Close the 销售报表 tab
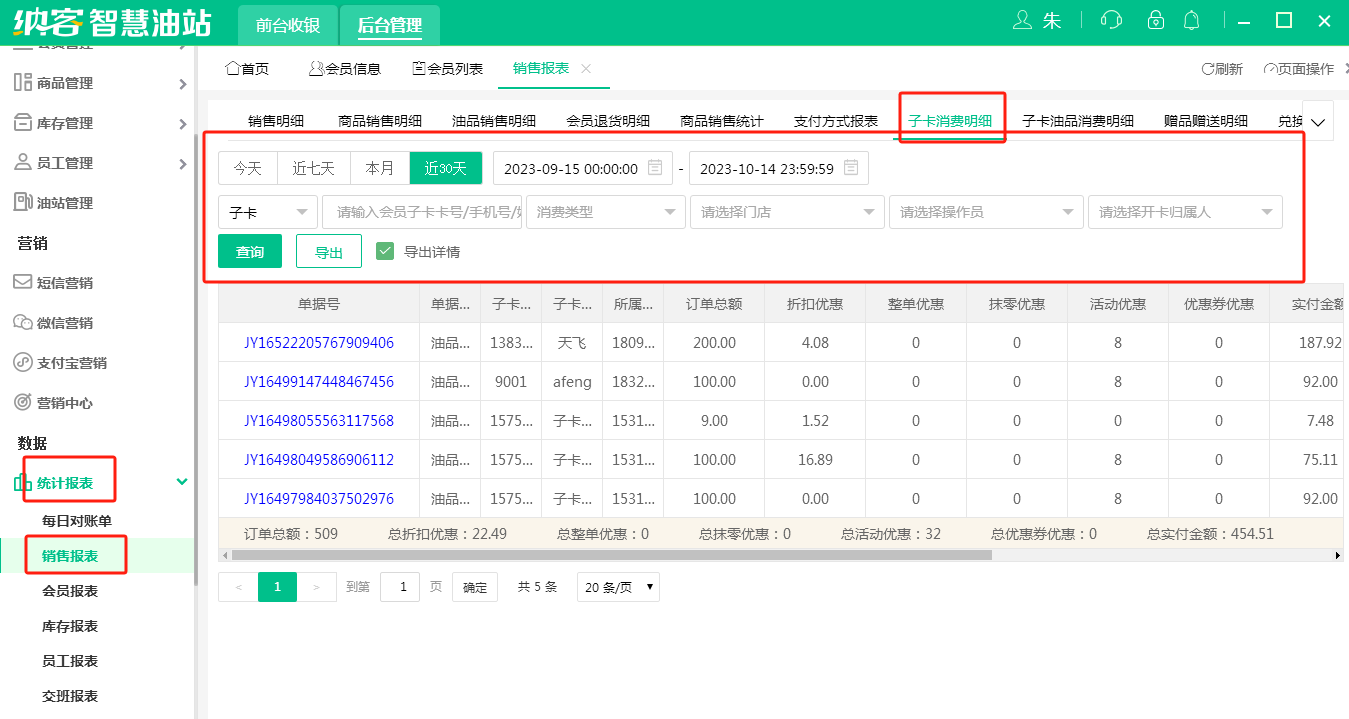Viewport: 1349px width, 719px height. [586, 68]
